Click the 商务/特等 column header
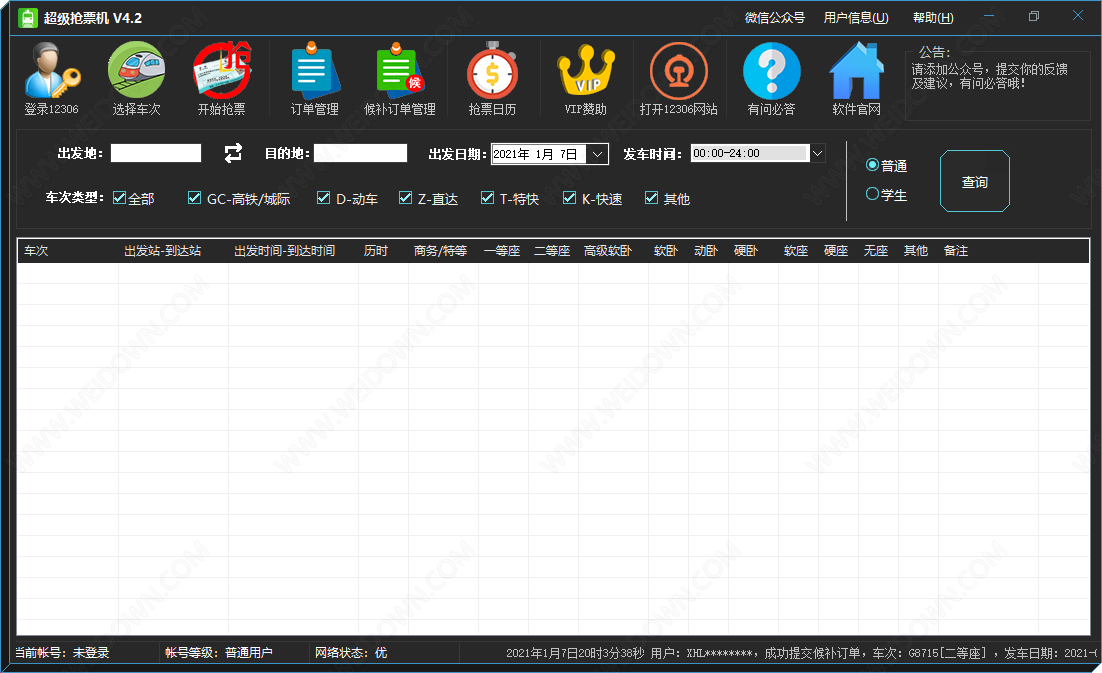Image resolution: width=1102 pixels, height=673 pixels. pyautogui.click(x=441, y=251)
